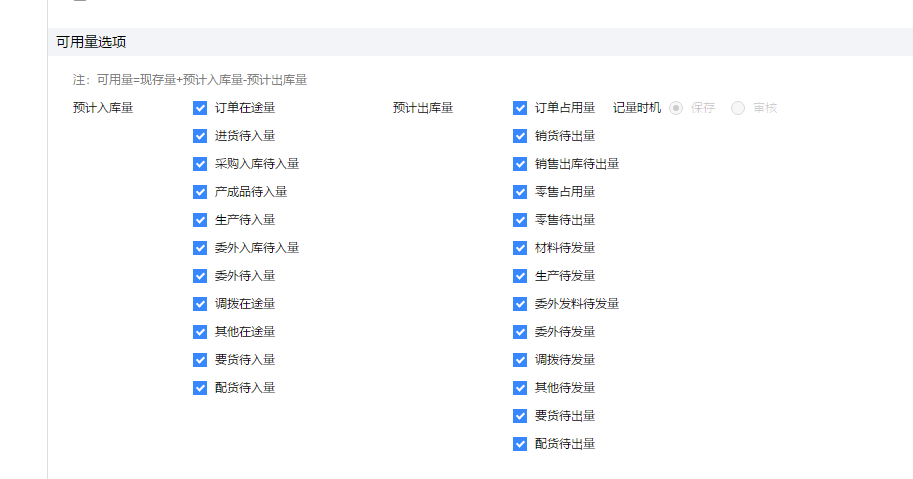Toggle the 委外待入量 checkbox
Screen dimensions: 913x479
[x=200, y=276]
